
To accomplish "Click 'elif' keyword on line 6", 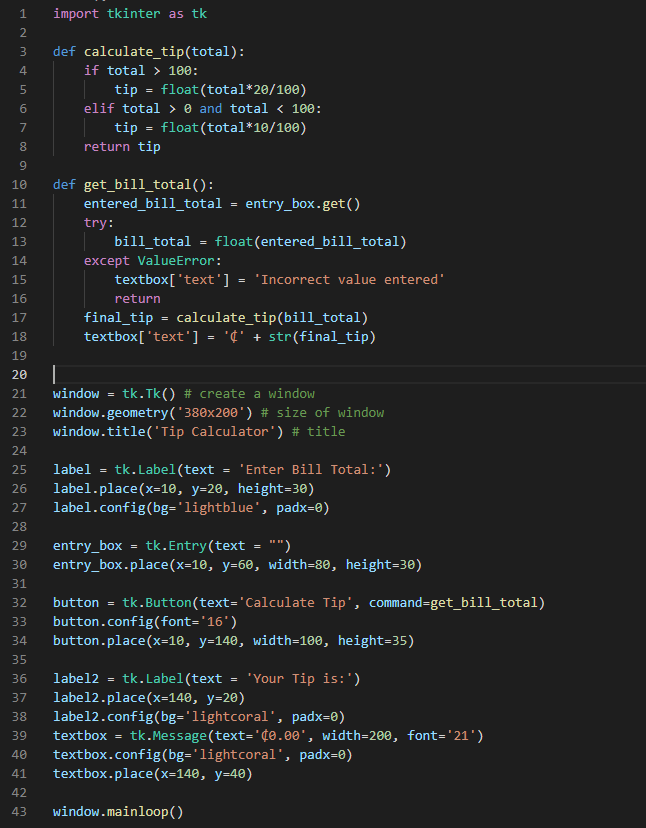I will click(x=99, y=109).
